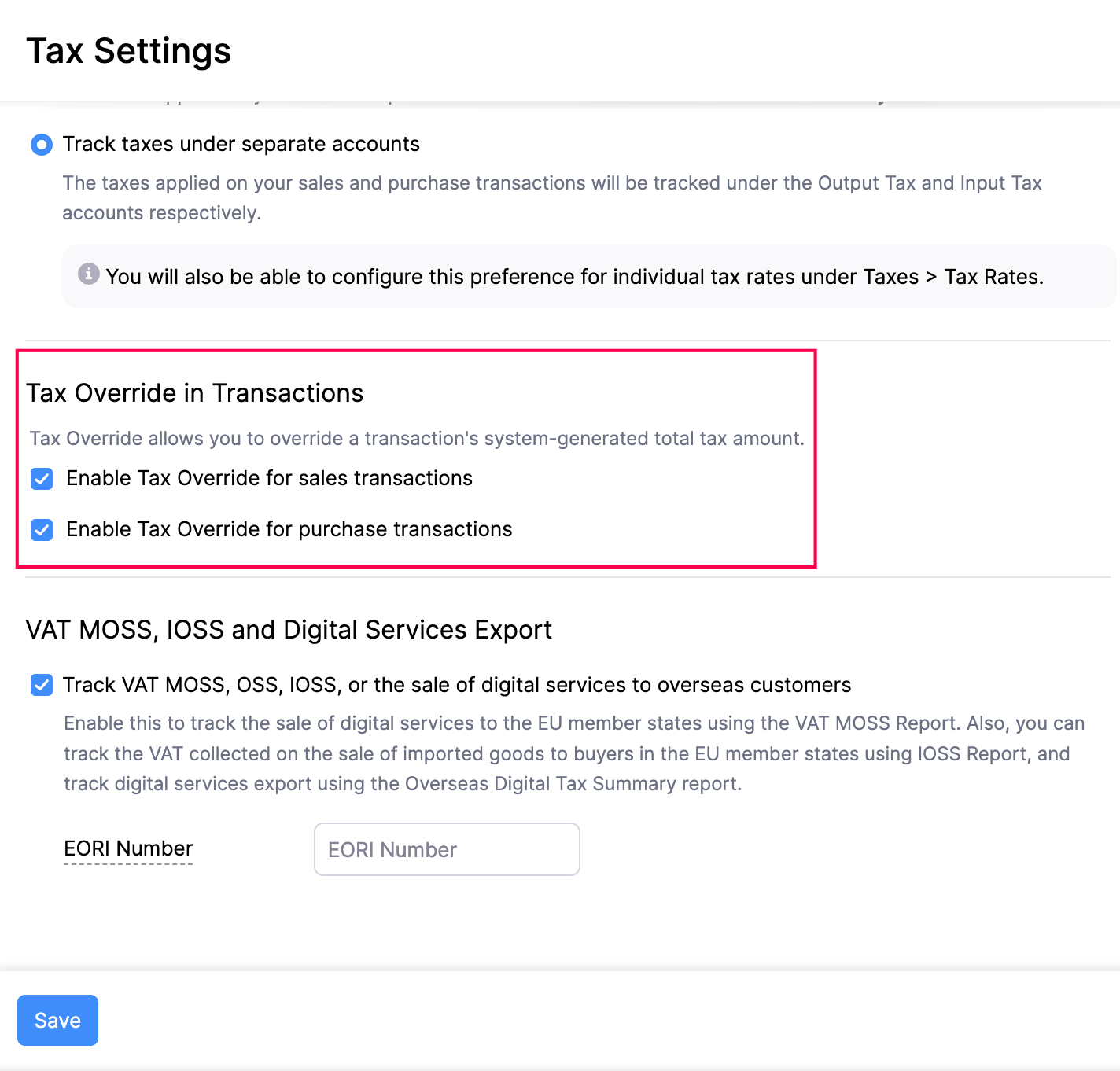Toggle the purchase transactions Tax Override checkbox
Viewport: 1120px width, 1071px height.
pyautogui.click(x=42, y=530)
